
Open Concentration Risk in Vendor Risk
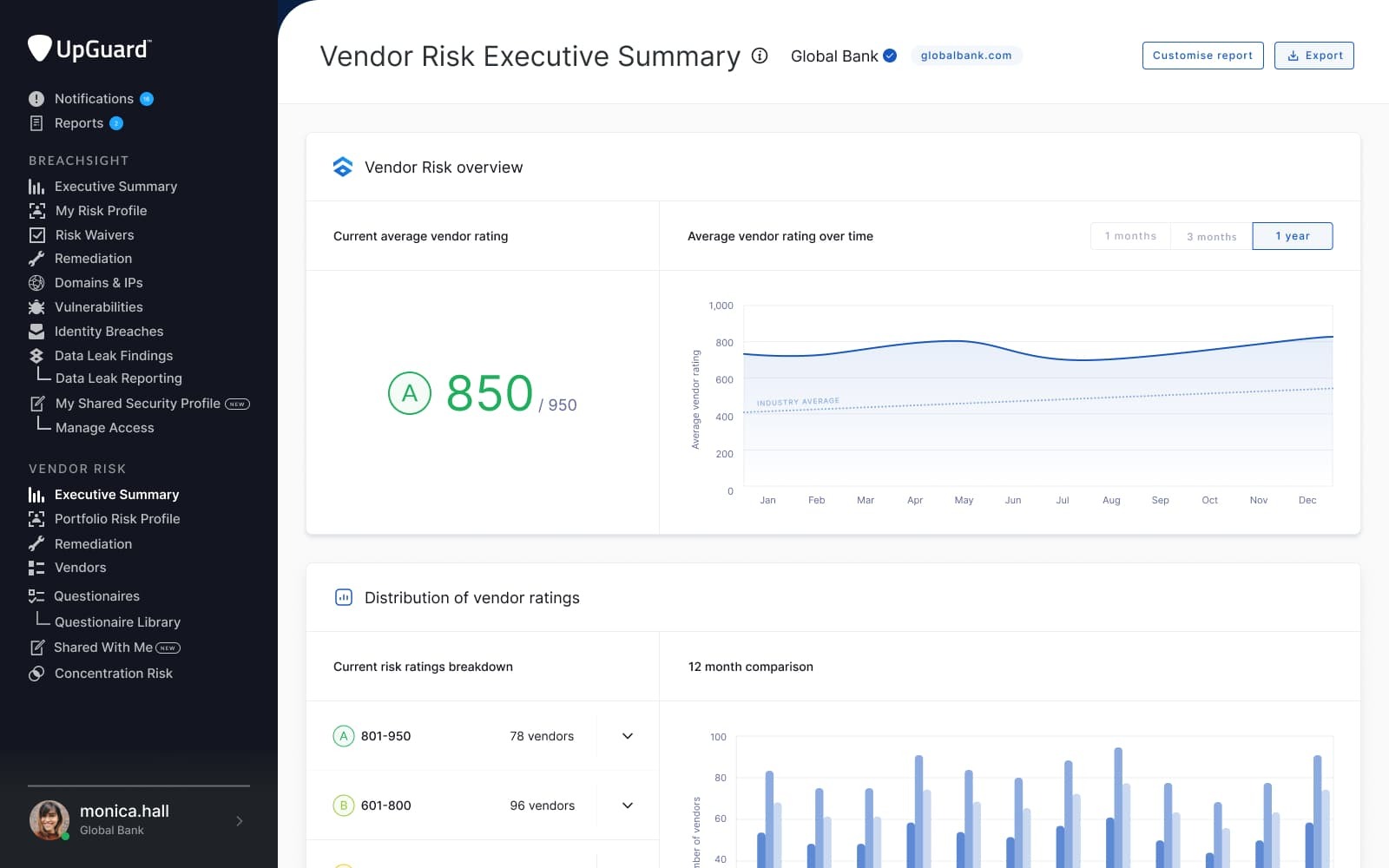pyautogui.click(x=113, y=674)
